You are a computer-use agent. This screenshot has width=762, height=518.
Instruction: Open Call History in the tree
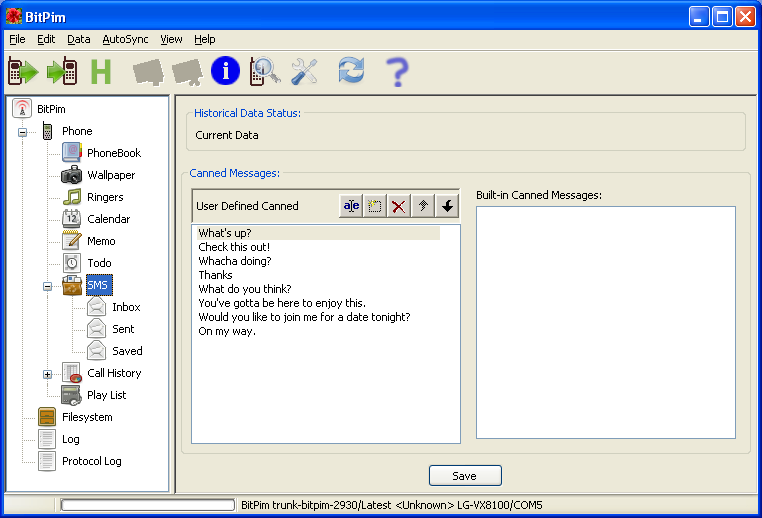coord(114,373)
